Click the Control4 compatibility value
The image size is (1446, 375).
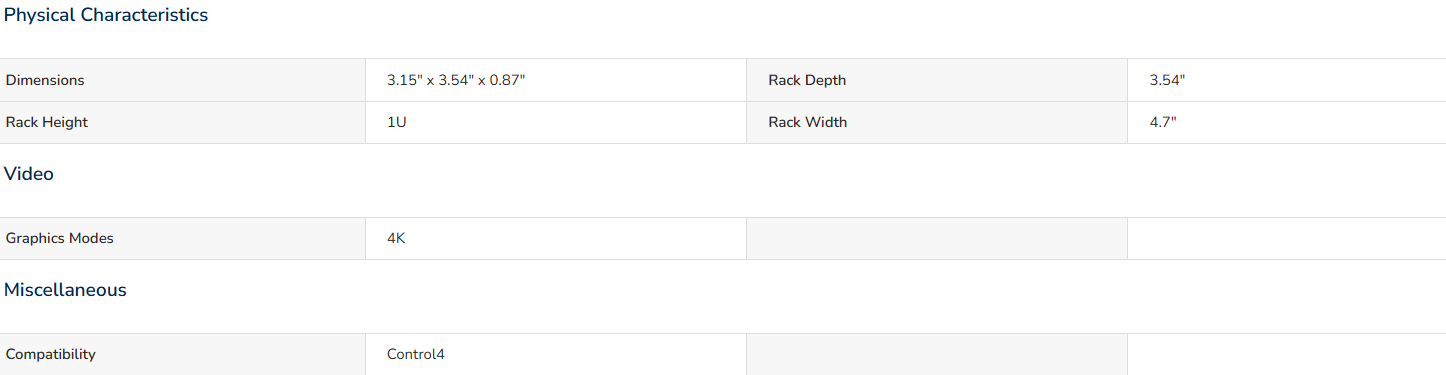tap(416, 354)
